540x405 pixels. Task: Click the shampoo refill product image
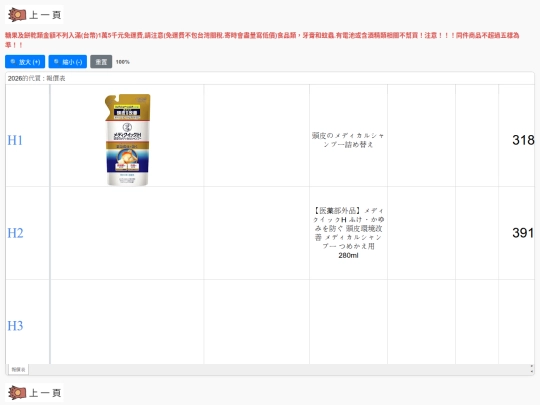[127, 139]
